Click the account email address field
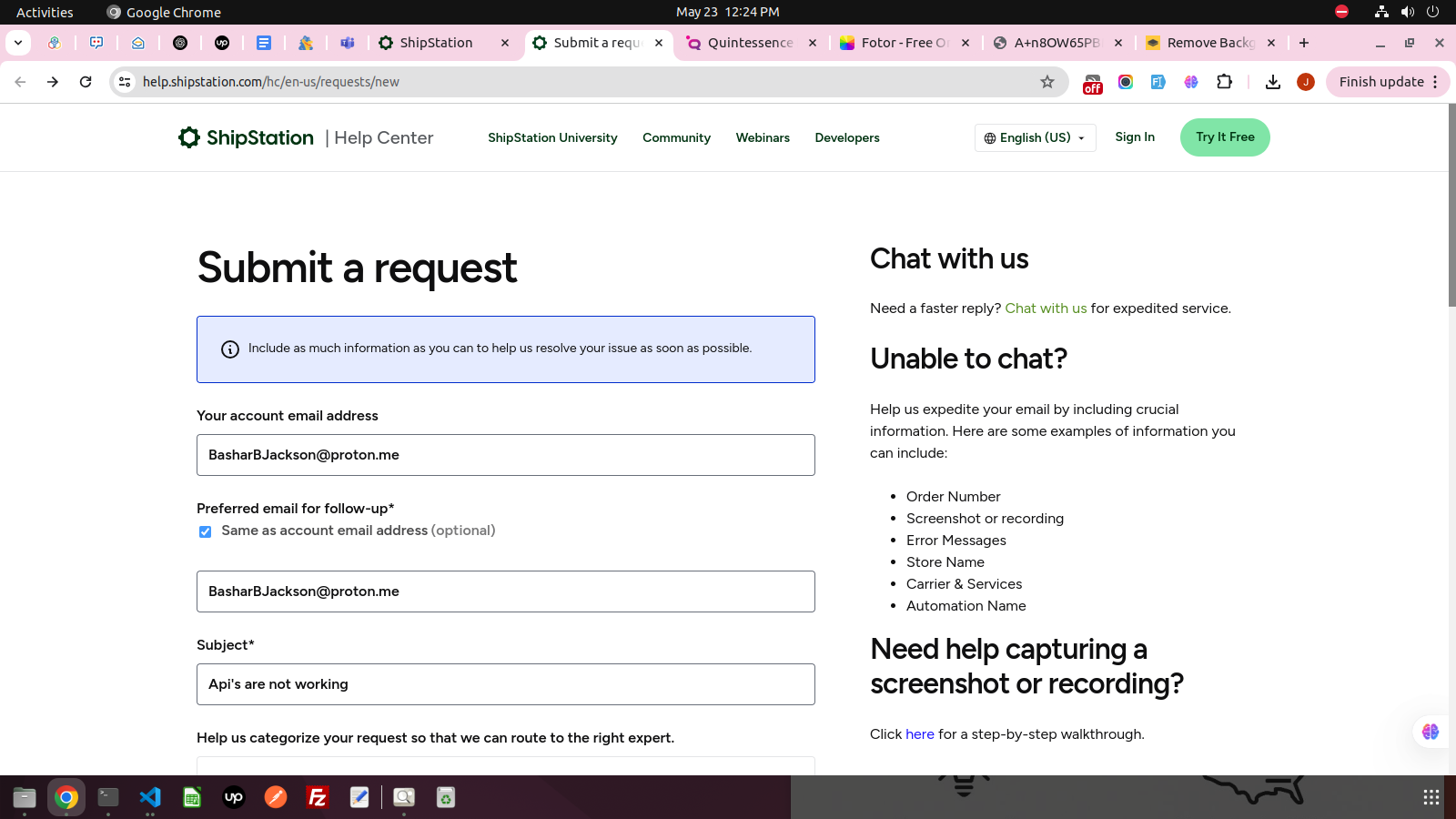The height and width of the screenshot is (819, 1456). coord(506,455)
